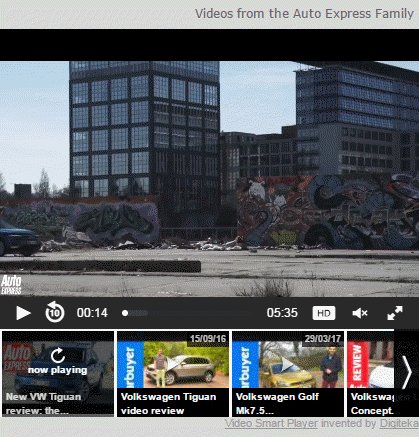Click the video progress bar handle
The height and width of the screenshot is (437, 419).
click(125, 313)
